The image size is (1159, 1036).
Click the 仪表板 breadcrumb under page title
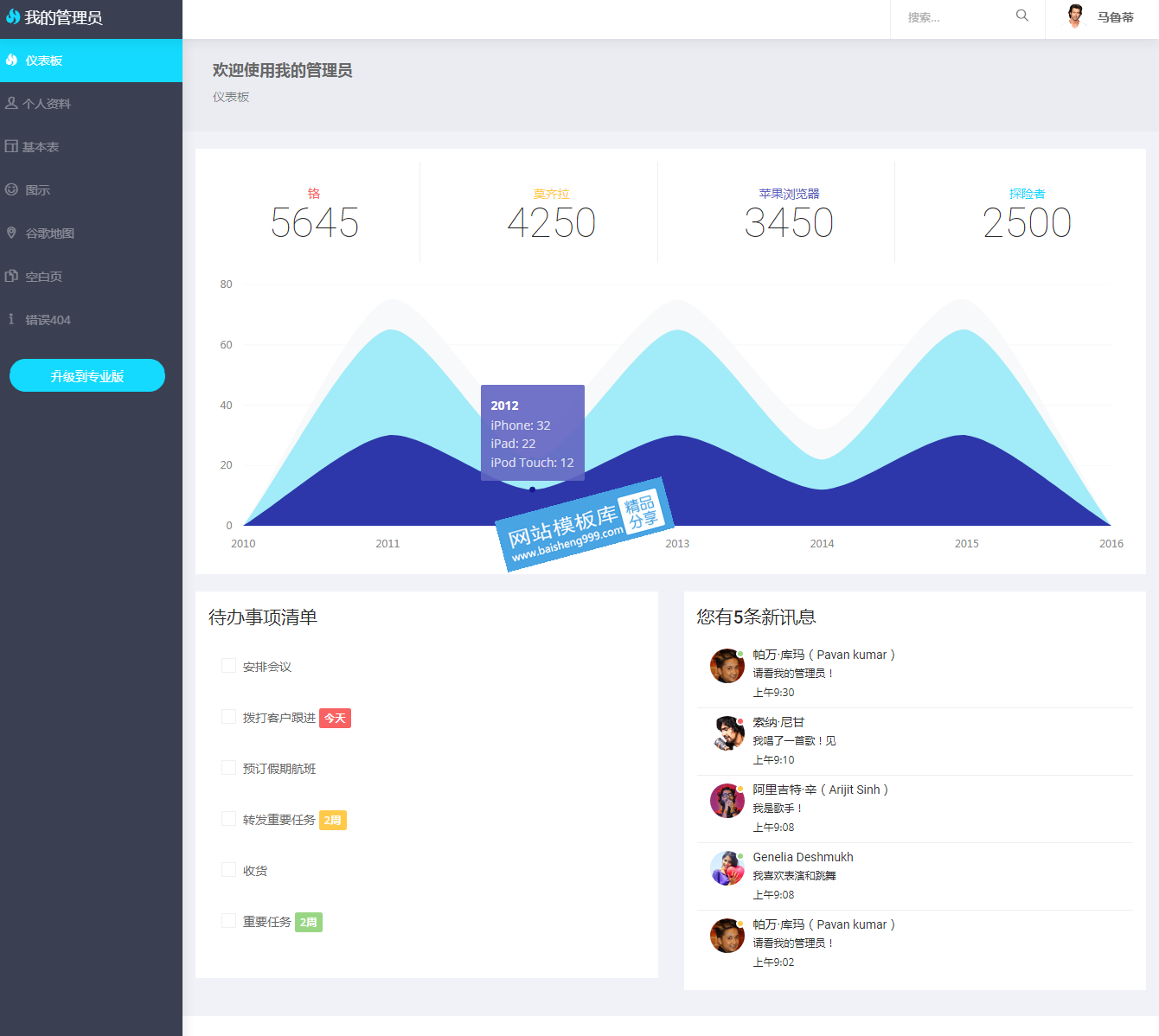click(x=231, y=97)
